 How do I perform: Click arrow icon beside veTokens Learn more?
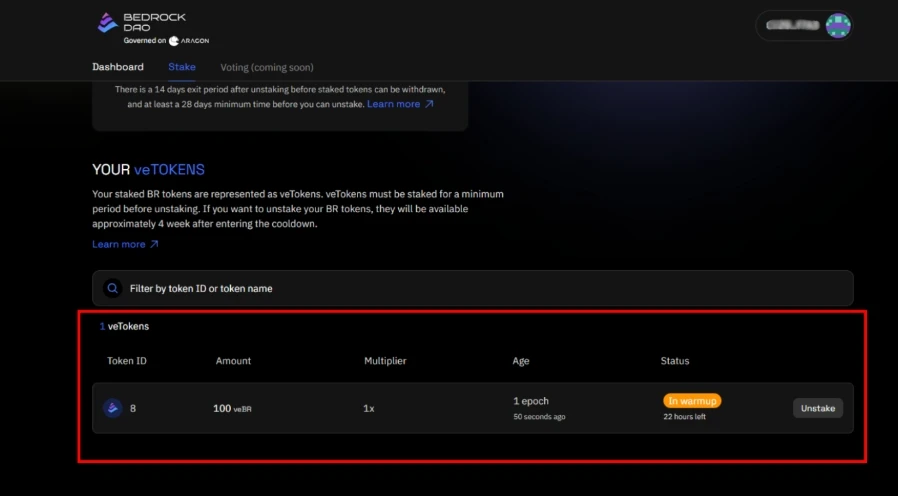[x=154, y=244]
